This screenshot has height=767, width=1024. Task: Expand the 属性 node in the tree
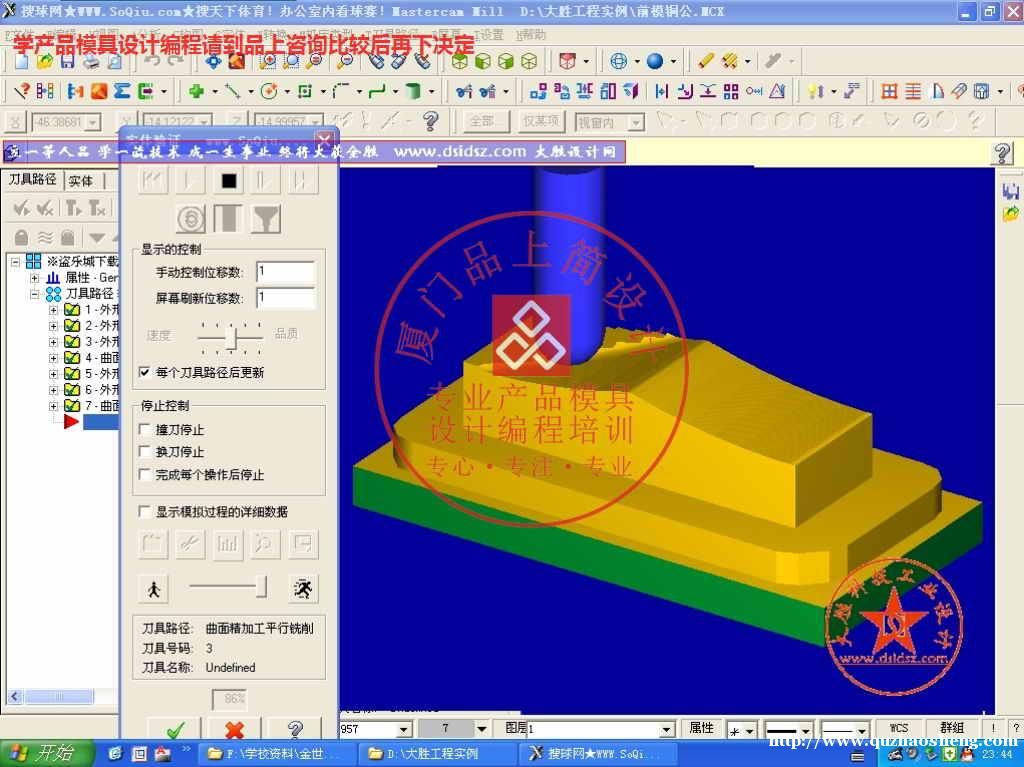click(x=35, y=278)
